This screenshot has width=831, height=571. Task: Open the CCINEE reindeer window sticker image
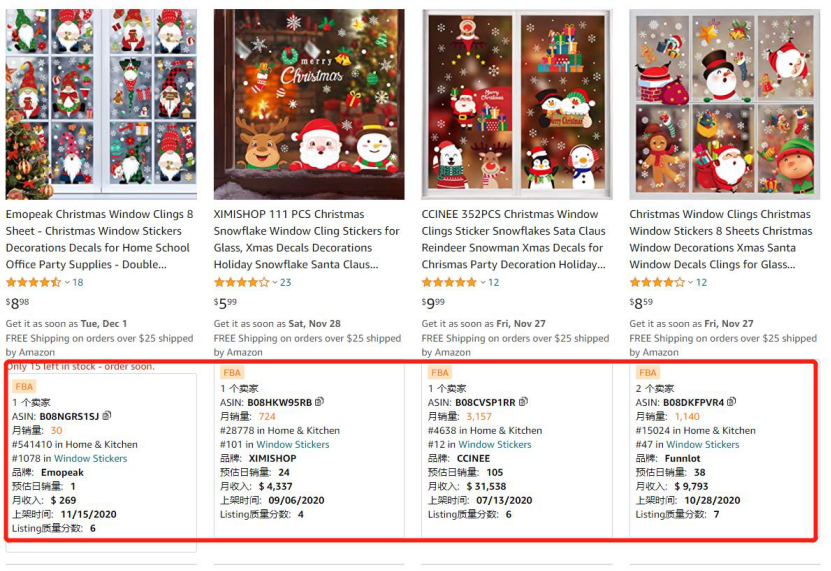point(517,104)
